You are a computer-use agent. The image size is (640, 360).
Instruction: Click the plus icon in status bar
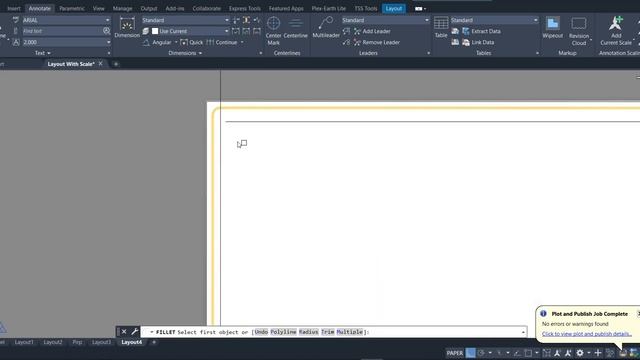click(598, 353)
